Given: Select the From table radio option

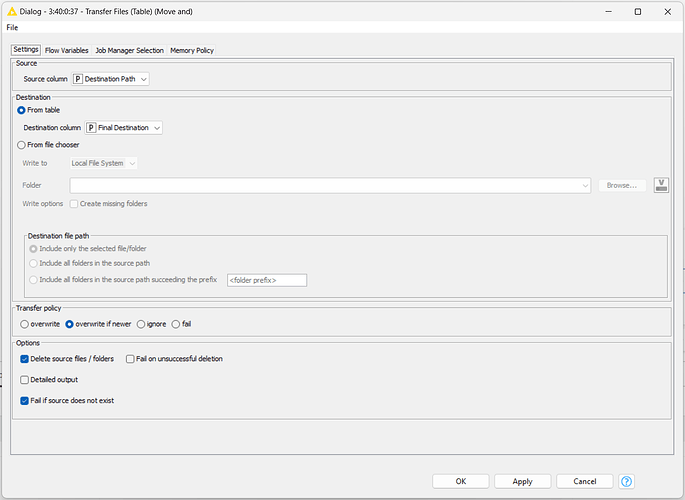Looking at the screenshot, I should [x=22, y=110].
